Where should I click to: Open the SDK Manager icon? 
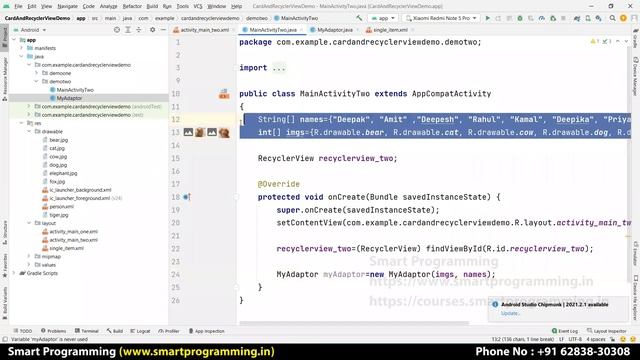pos(598,18)
